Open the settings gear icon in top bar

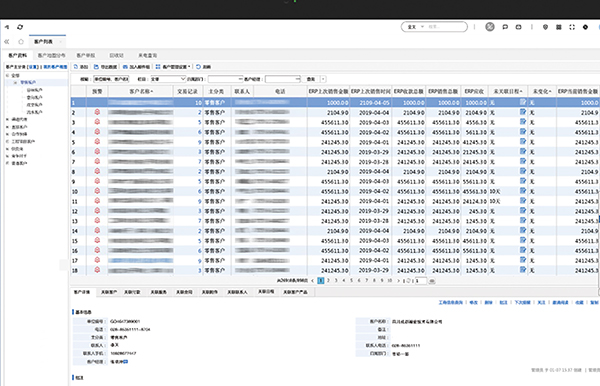(x=585, y=27)
